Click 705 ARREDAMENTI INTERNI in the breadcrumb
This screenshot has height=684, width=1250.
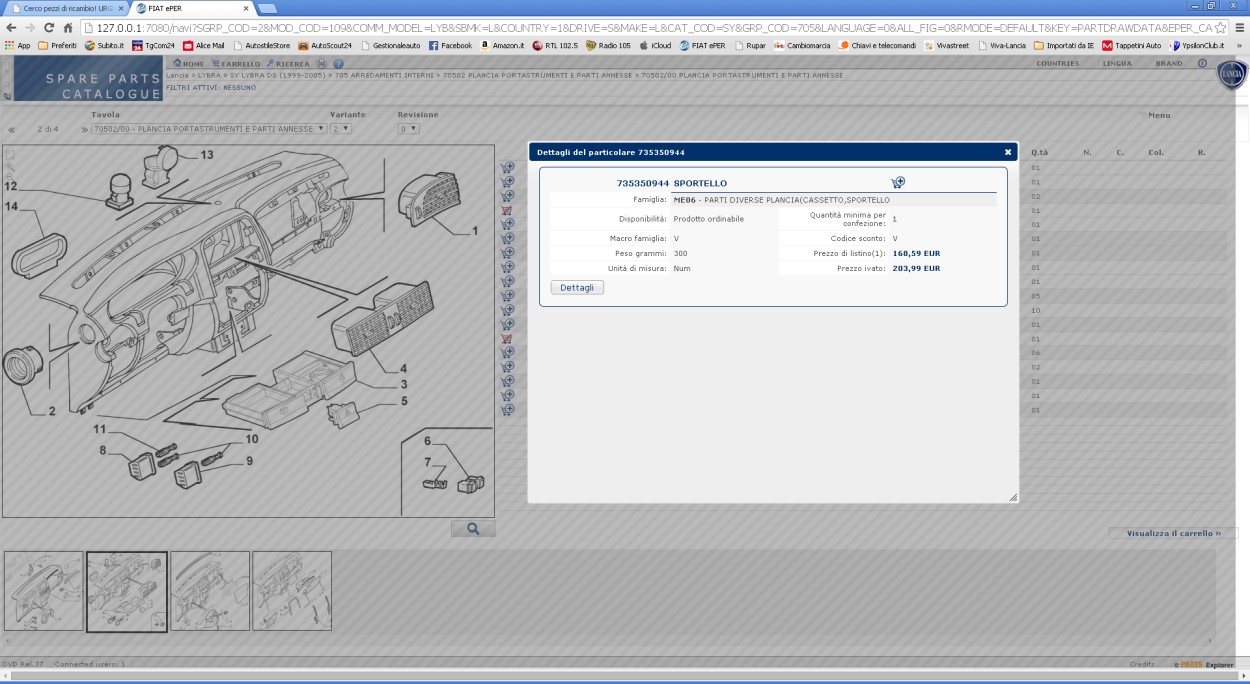384,75
